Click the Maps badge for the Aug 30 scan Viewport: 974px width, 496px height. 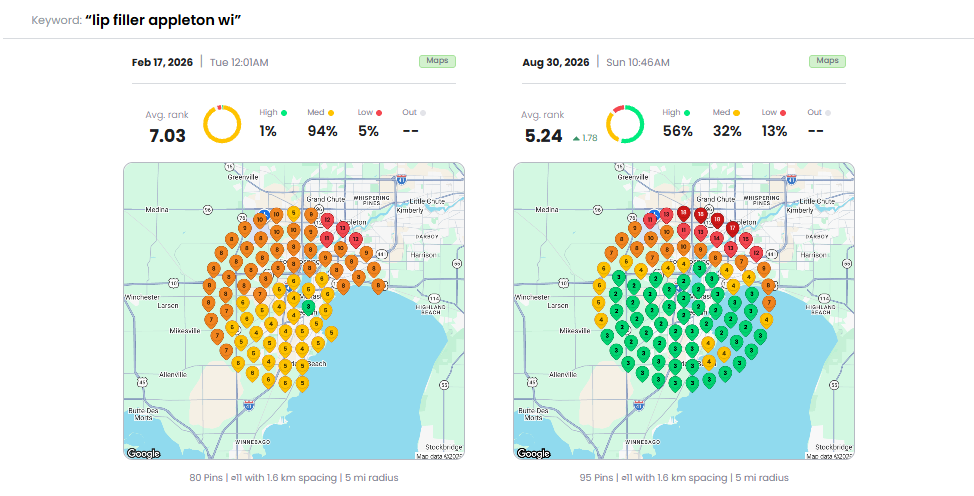(x=827, y=61)
